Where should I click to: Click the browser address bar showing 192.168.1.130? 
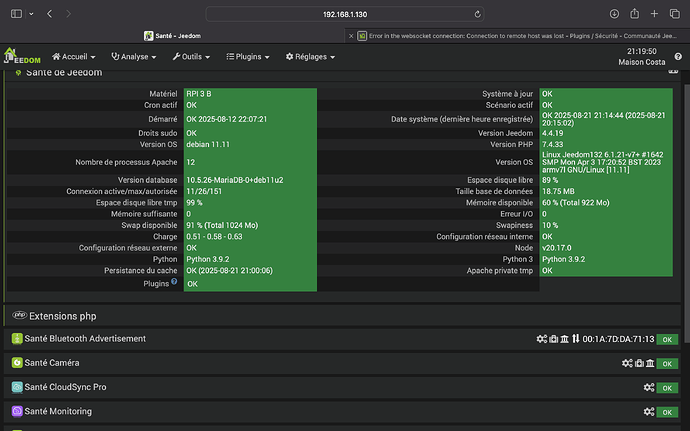click(x=345, y=15)
